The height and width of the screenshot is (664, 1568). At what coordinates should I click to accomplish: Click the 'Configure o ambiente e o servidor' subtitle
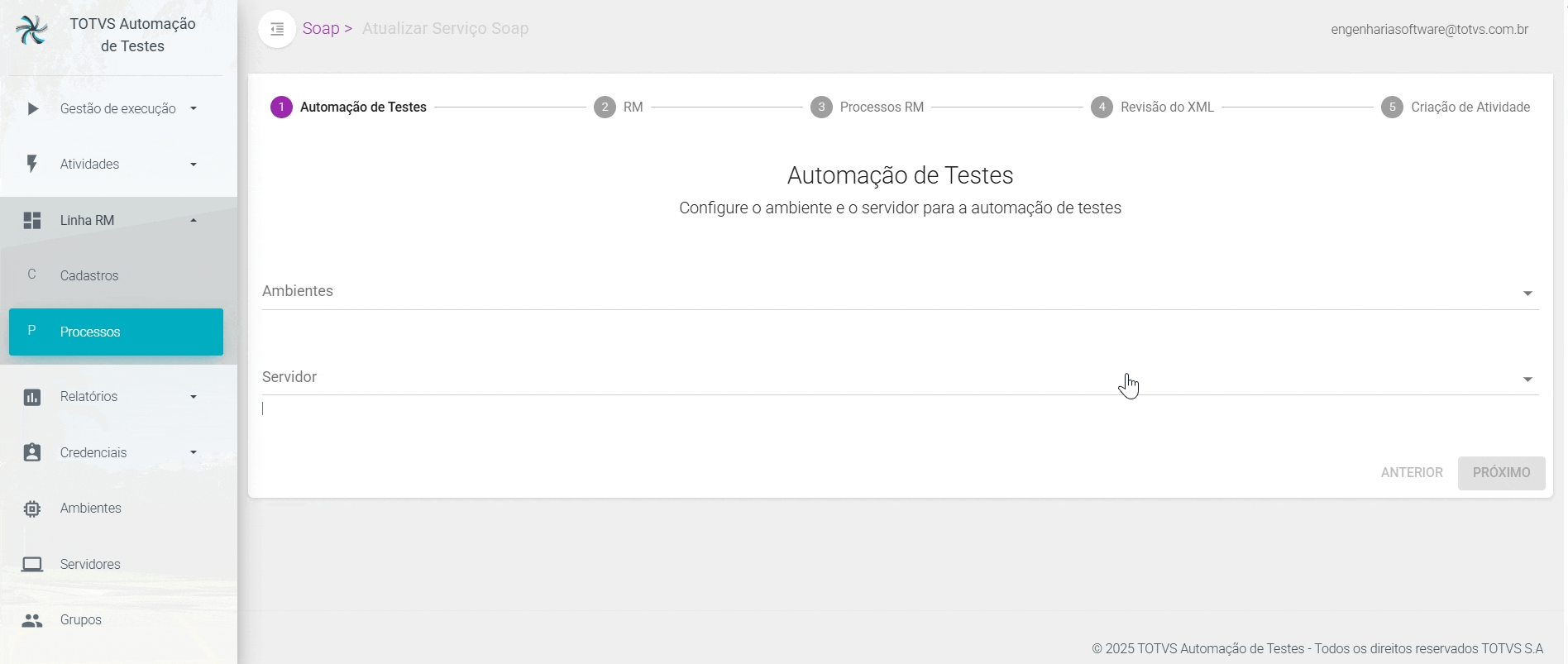click(x=900, y=208)
